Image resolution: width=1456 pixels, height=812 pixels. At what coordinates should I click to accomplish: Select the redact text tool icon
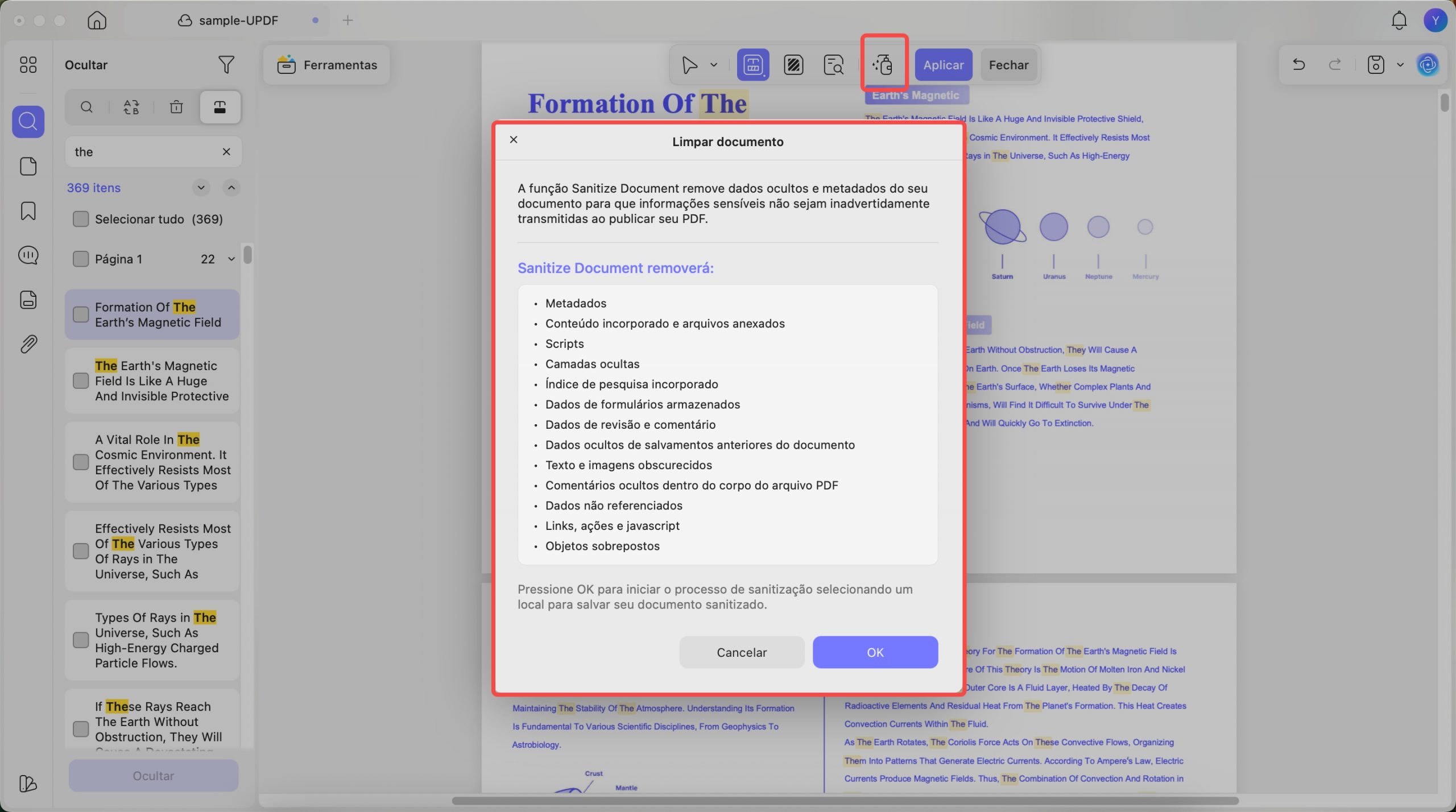(753, 65)
